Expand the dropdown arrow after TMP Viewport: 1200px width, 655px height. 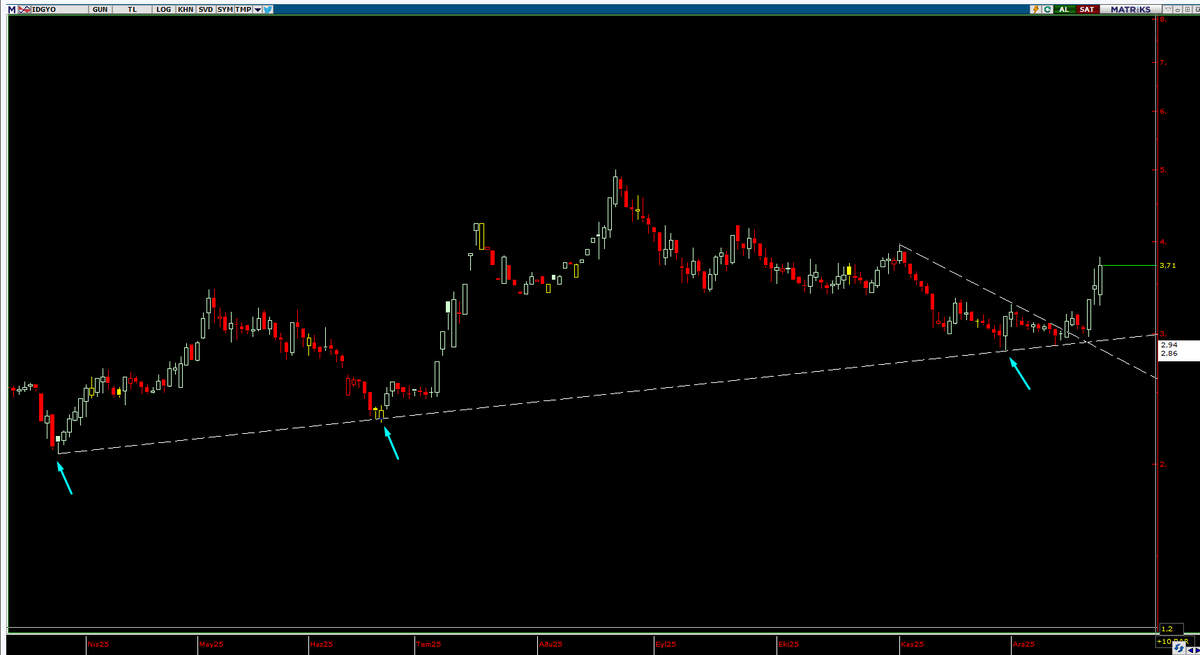(x=258, y=10)
